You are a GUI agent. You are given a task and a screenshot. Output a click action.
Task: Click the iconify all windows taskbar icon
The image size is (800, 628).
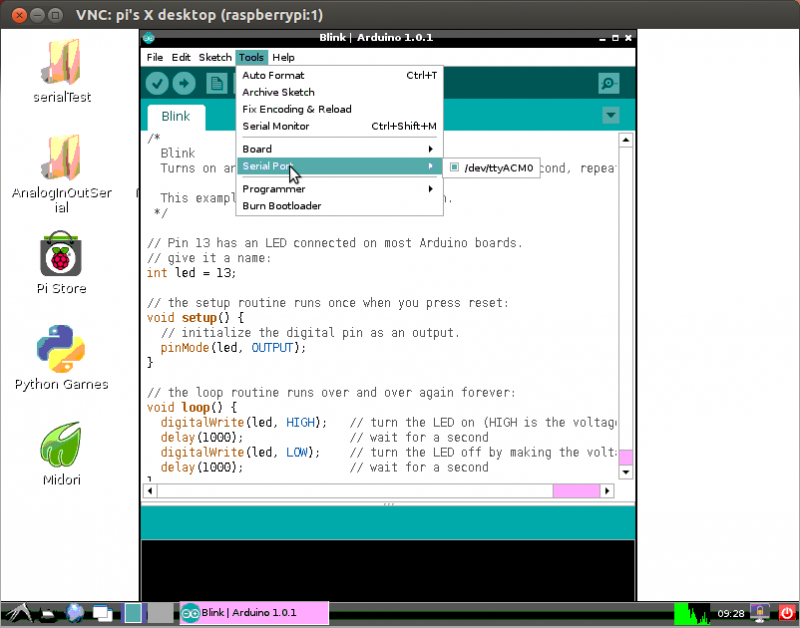coord(103,613)
